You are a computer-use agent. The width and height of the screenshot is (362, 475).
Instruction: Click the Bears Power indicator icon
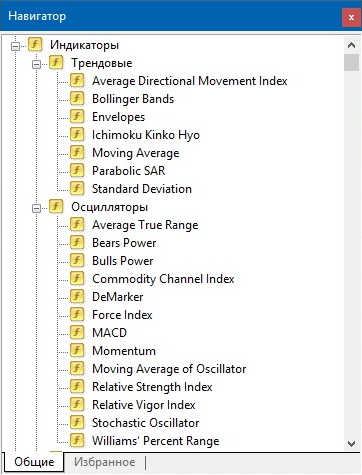coord(77,243)
